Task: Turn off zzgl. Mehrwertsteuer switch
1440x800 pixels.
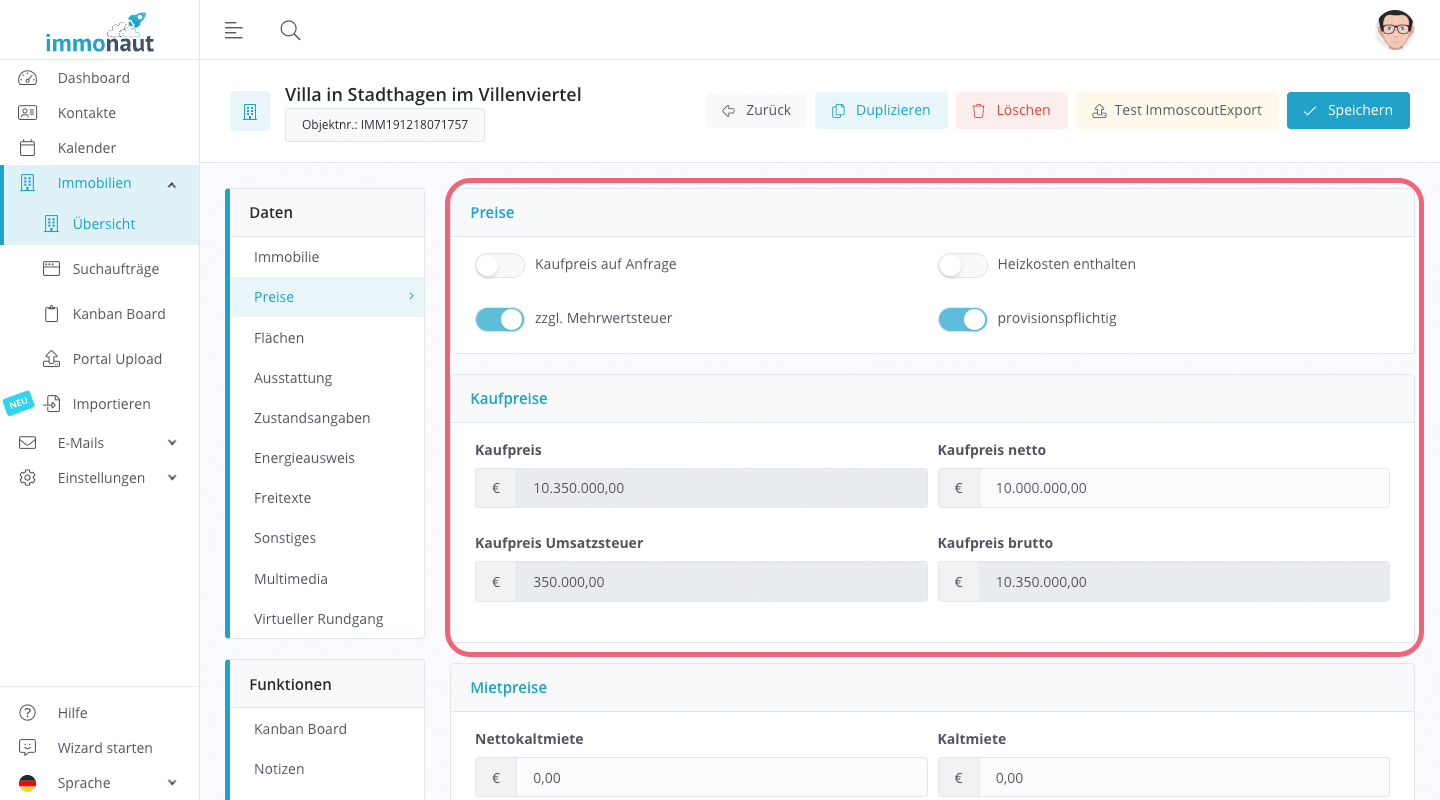Action: pos(500,319)
